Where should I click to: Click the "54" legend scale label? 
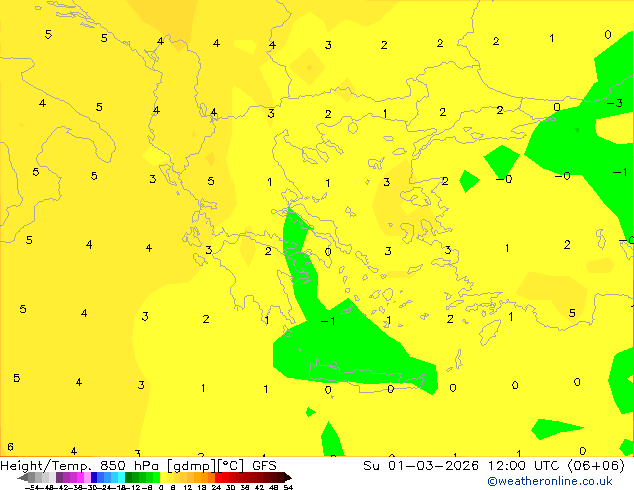[288, 488]
